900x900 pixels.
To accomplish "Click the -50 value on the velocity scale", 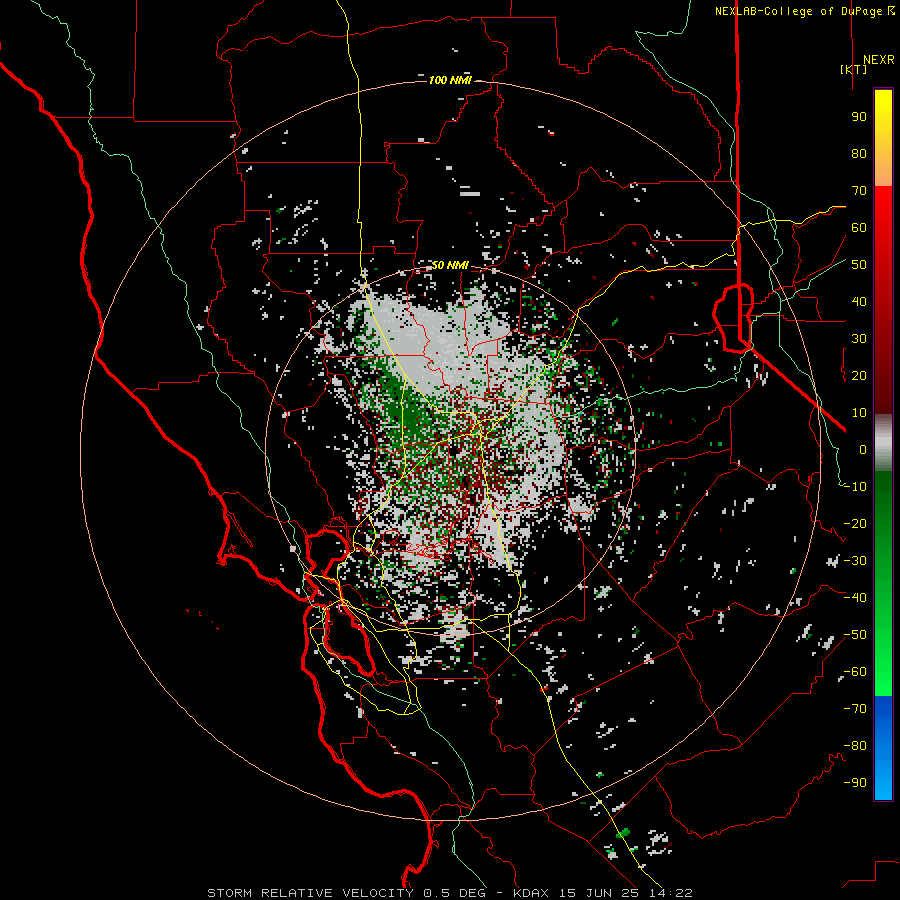I will click(x=855, y=635).
